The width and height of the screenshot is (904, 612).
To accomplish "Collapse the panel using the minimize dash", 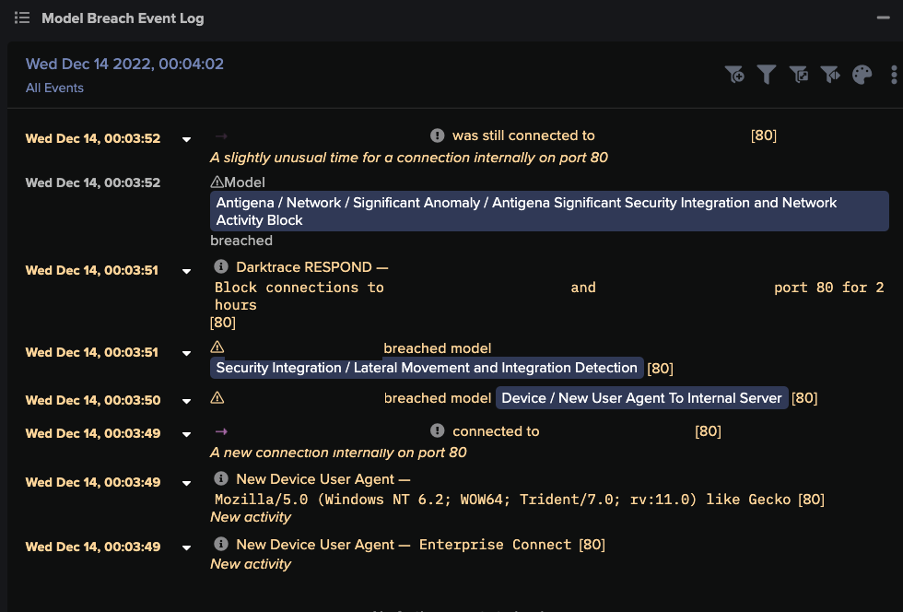I will [883, 17].
